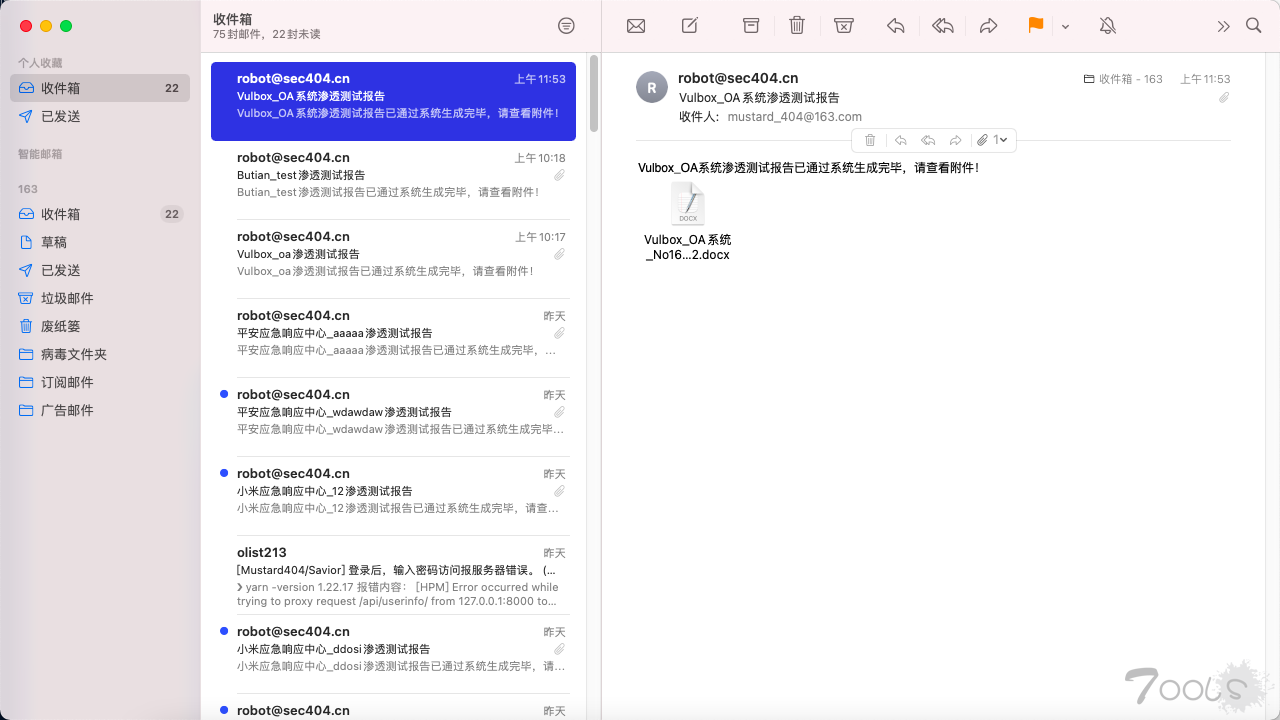This screenshot has width=1280, height=720.
Task: Select the Butian_test渗透测试报告 email
Action: (393, 180)
